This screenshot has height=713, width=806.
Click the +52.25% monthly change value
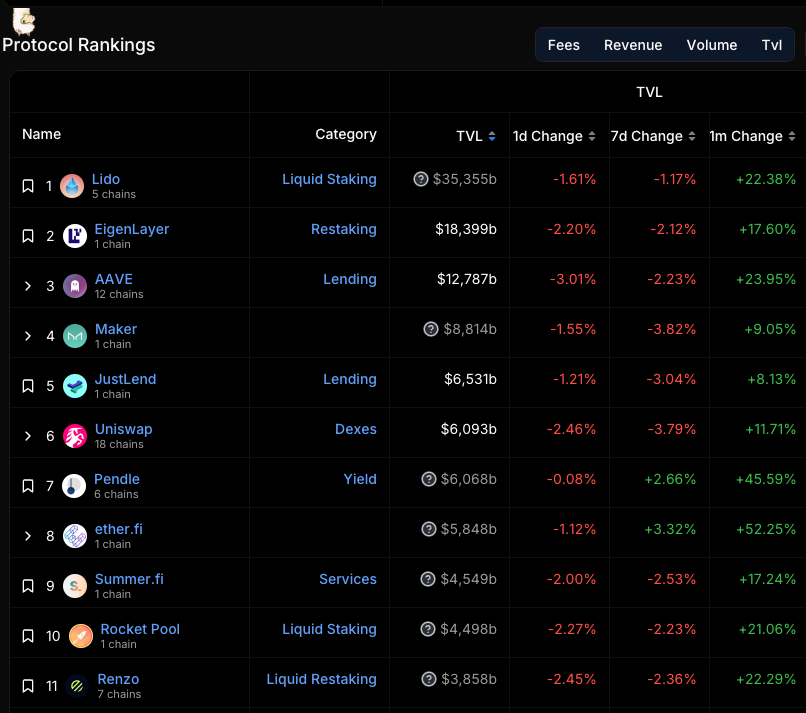(x=766, y=529)
